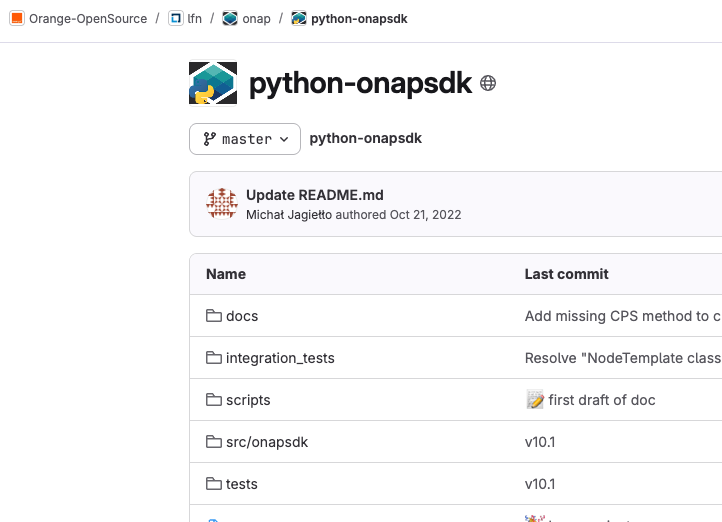This screenshot has width=722, height=522.
Task: Open the integration_tests folder
Action: click(280, 358)
